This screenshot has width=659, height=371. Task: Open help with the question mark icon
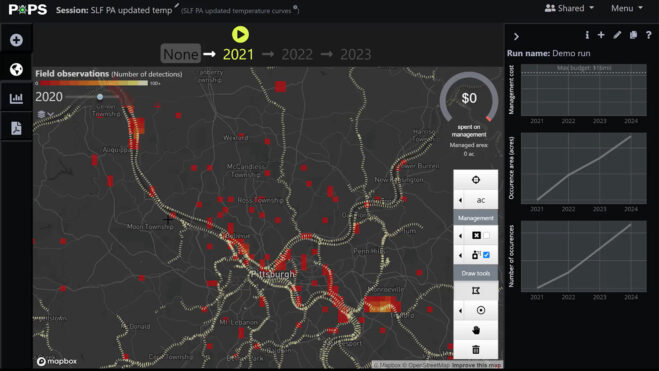[648, 35]
